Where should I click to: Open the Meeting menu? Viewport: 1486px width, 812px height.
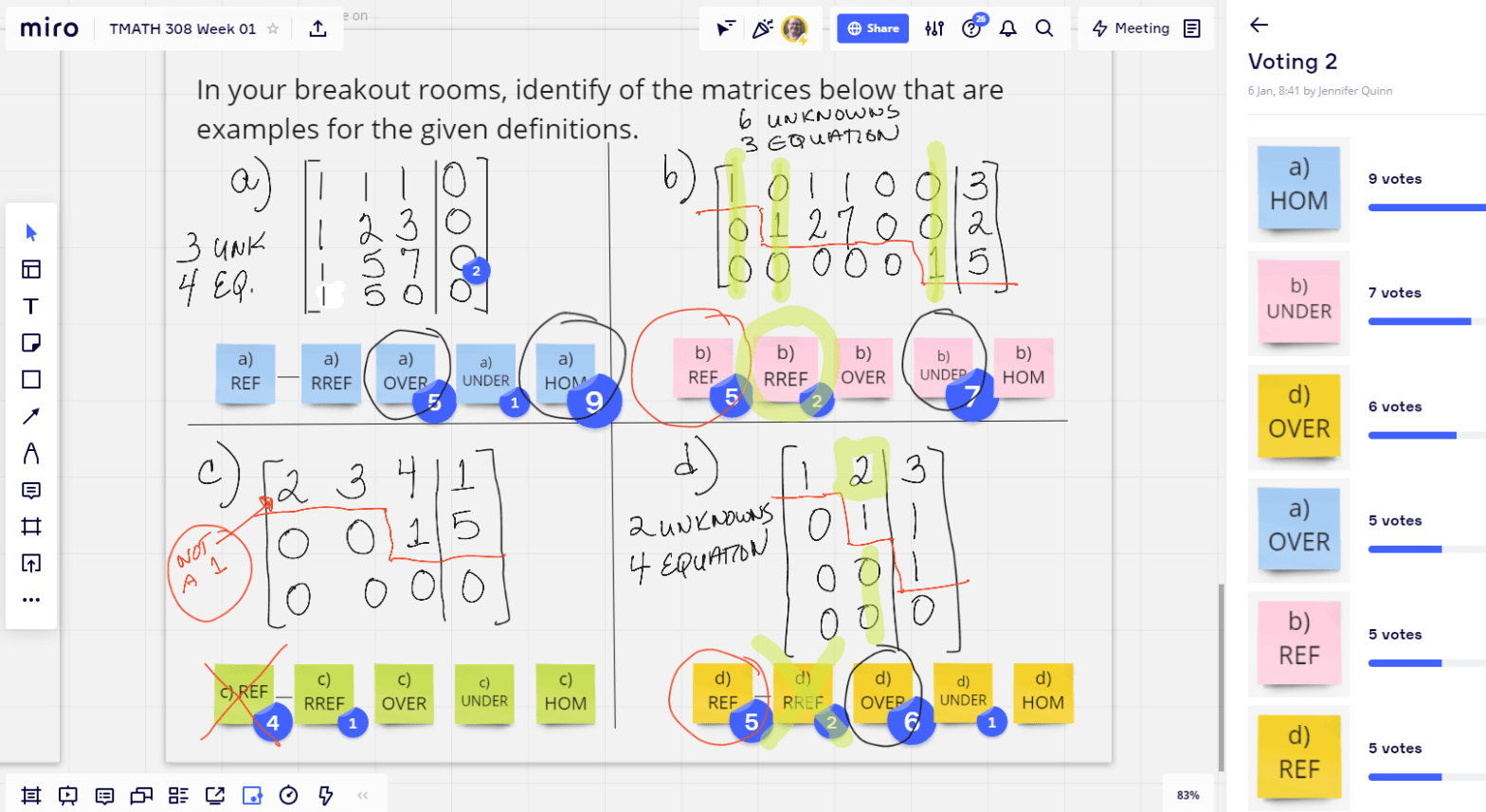pos(1132,28)
